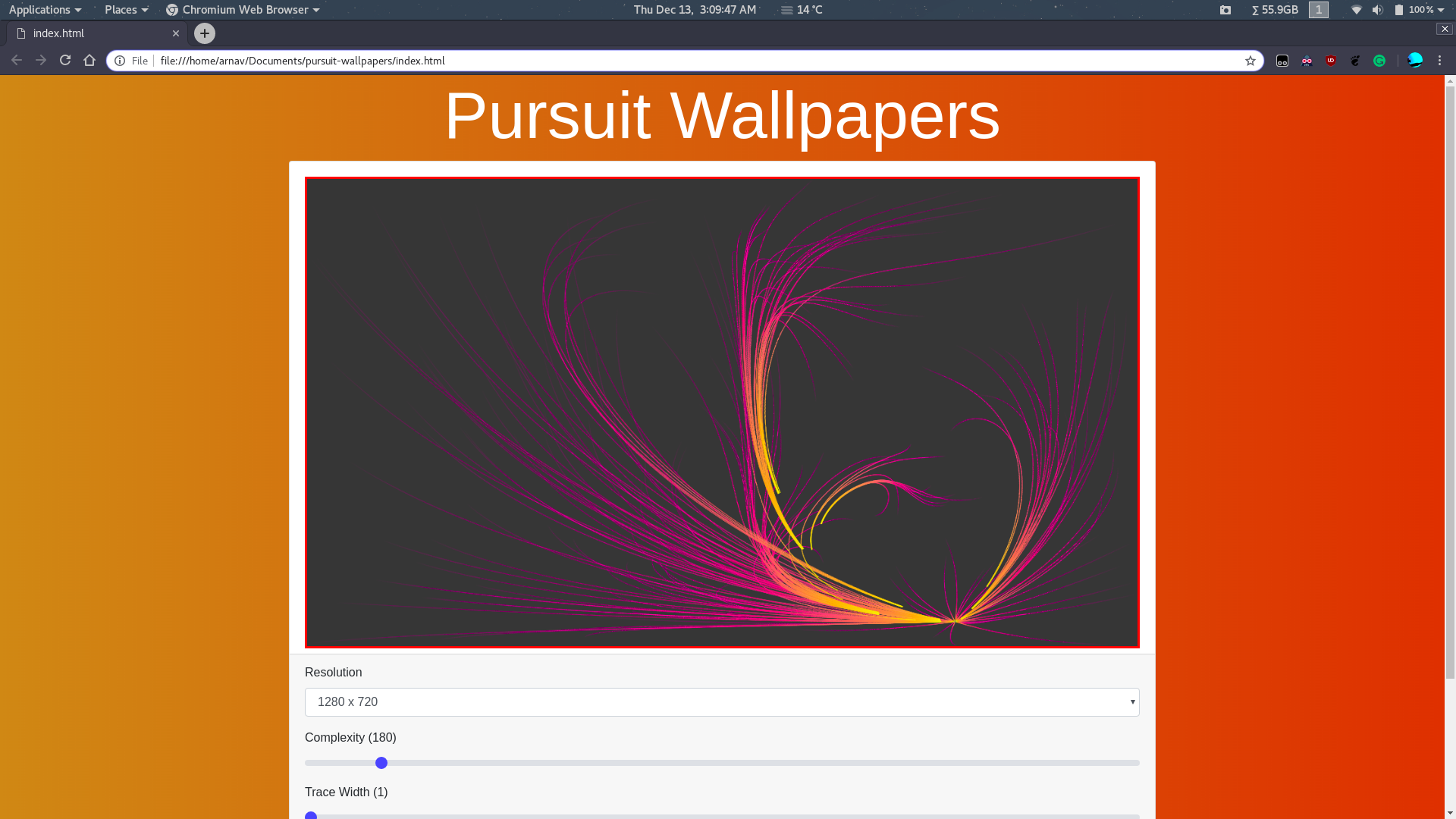Viewport: 1456px width, 819px height.
Task: Click the uBlock Origin extension icon
Action: (1331, 61)
